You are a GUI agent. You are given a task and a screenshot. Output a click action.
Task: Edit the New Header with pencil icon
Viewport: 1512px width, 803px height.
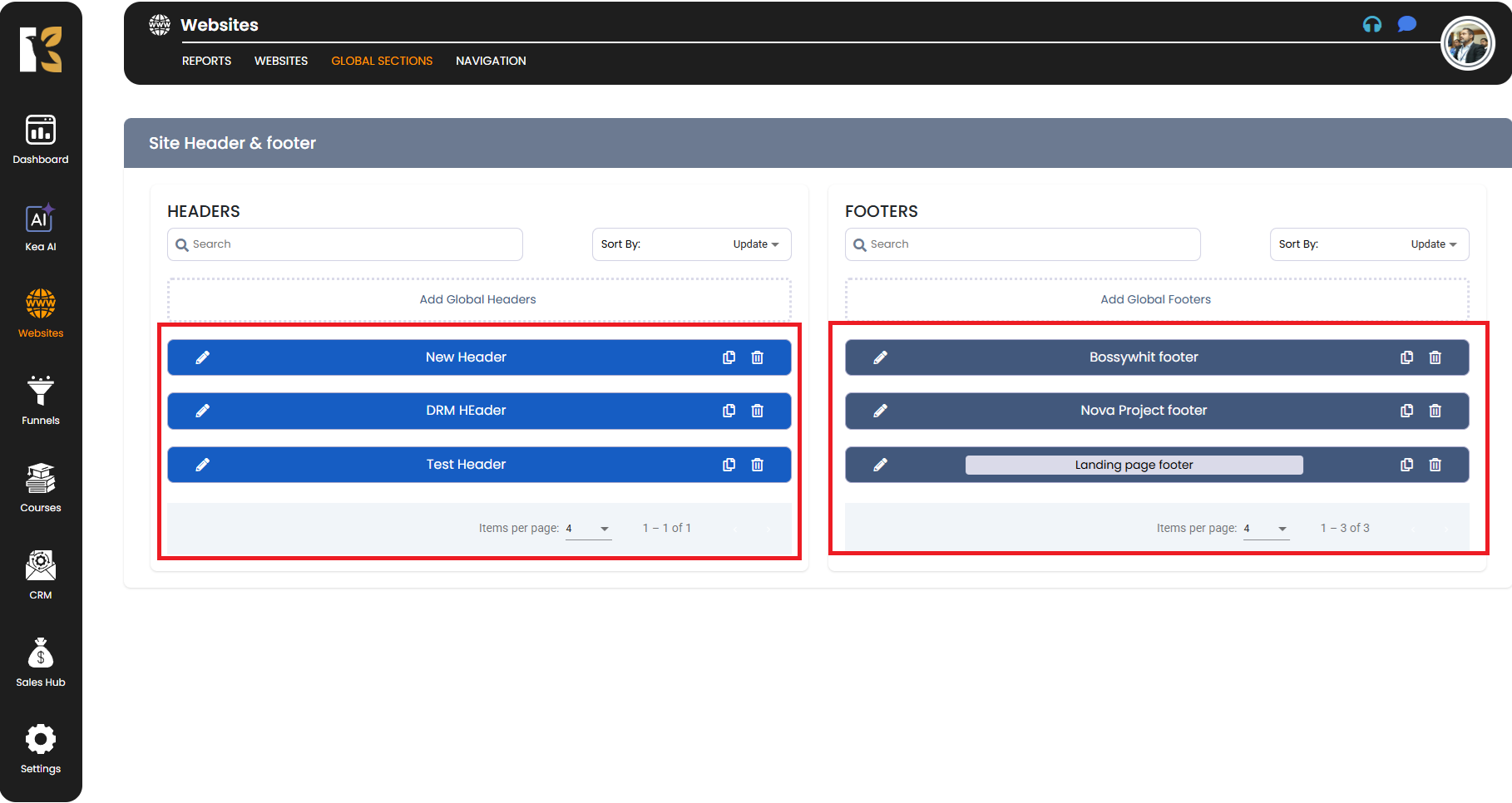[x=202, y=357]
